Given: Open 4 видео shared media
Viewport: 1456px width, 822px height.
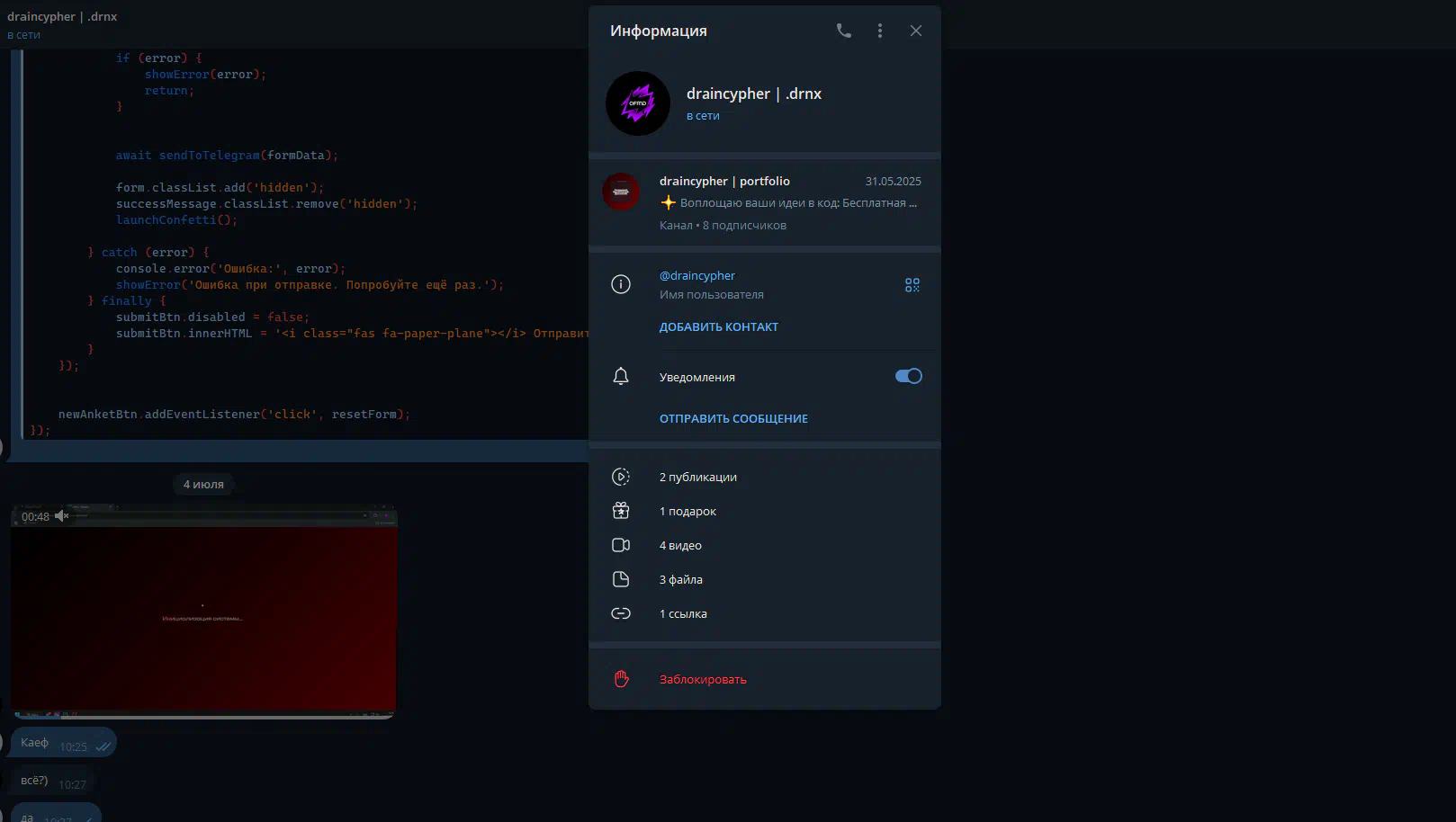Looking at the screenshot, I should [765, 546].
